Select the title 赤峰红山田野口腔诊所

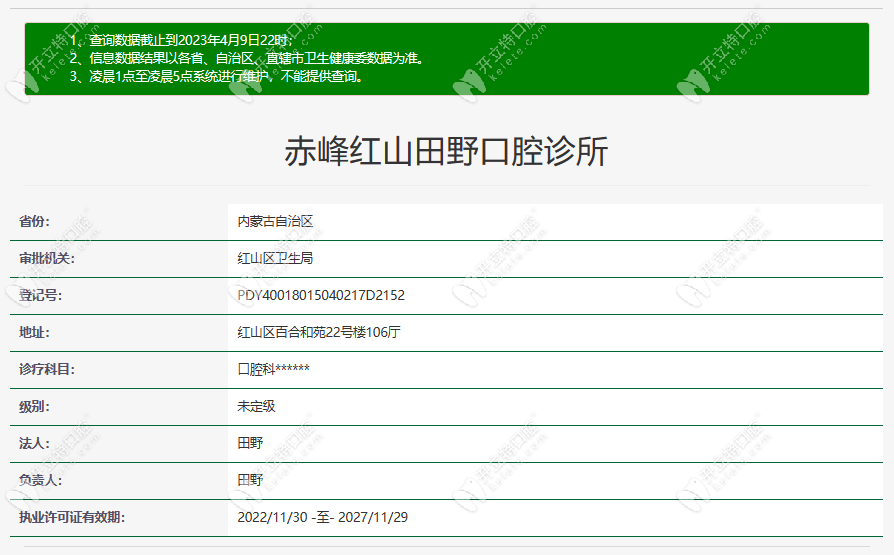pyautogui.click(x=446, y=152)
